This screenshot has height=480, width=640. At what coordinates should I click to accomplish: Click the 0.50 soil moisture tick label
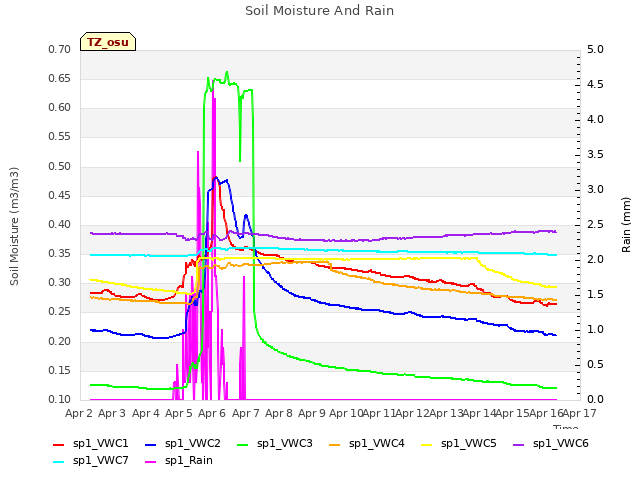point(60,167)
